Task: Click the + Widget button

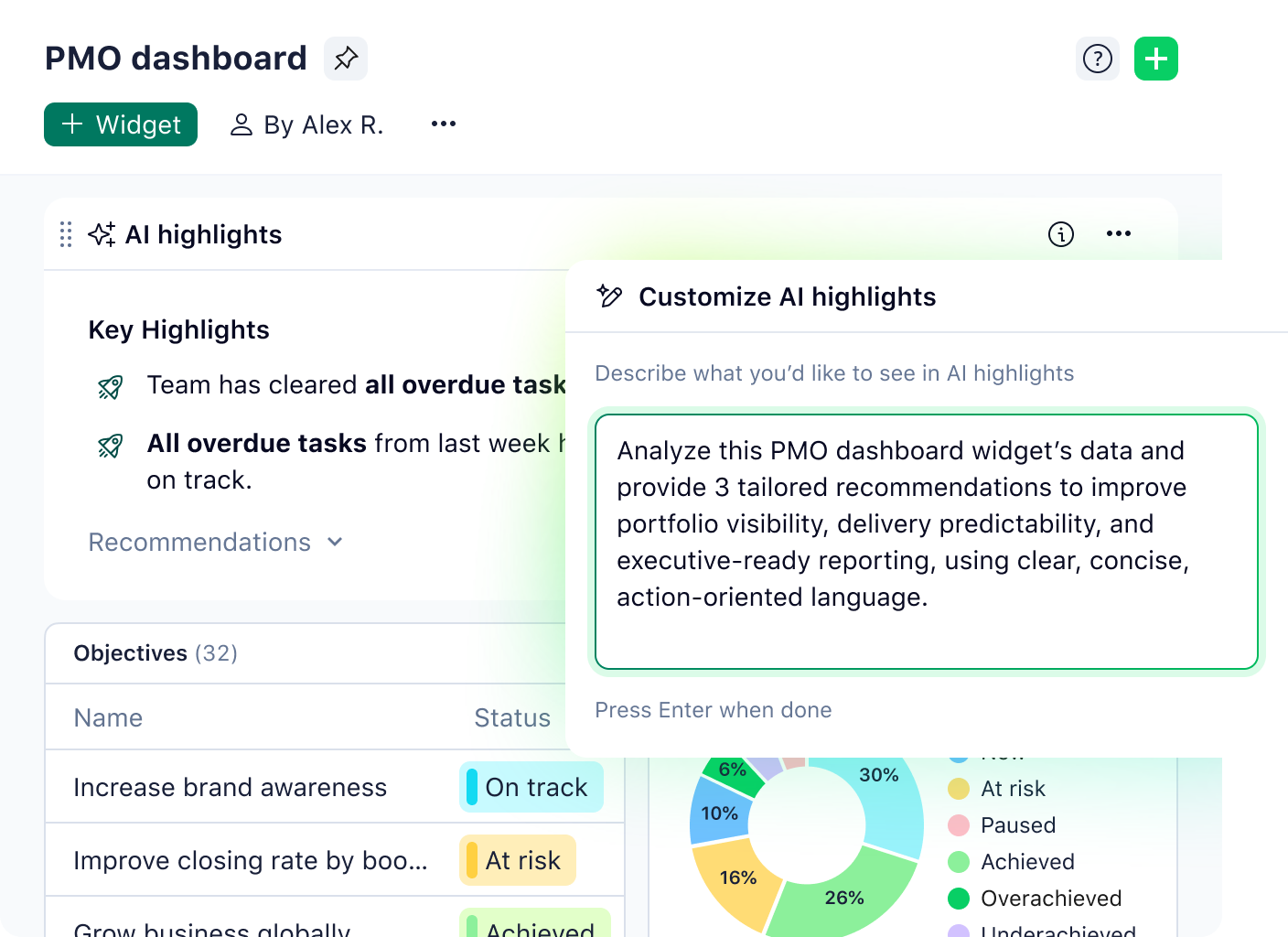Action: point(120,124)
